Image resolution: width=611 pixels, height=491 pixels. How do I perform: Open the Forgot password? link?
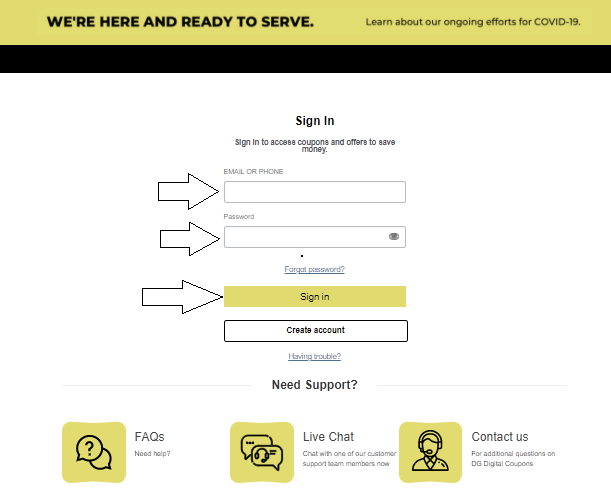pyautogui.click(x=314, y=269)
